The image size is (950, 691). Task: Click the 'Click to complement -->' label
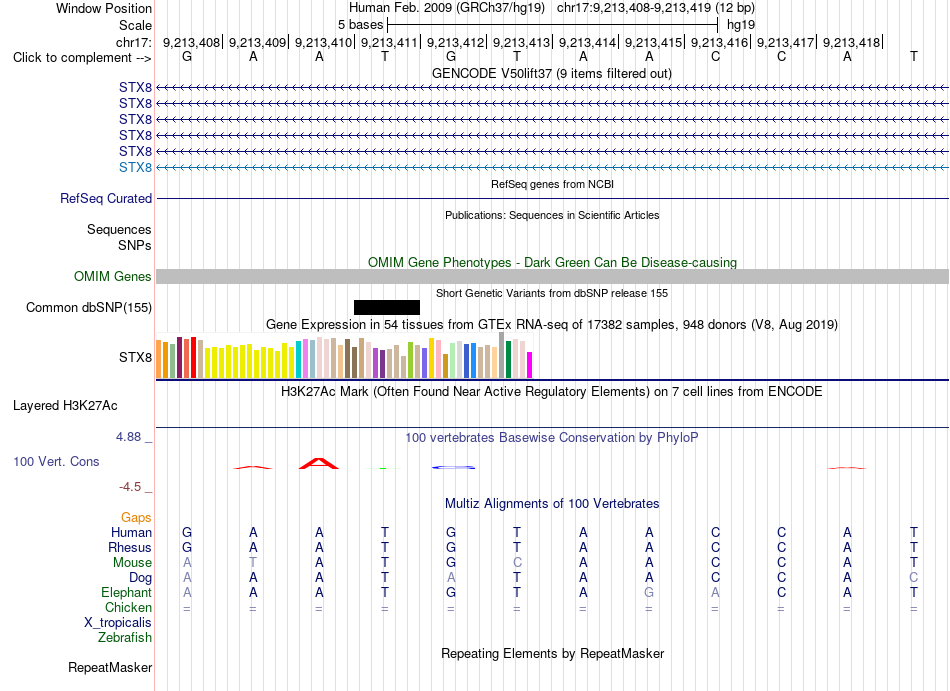[82, 58]
